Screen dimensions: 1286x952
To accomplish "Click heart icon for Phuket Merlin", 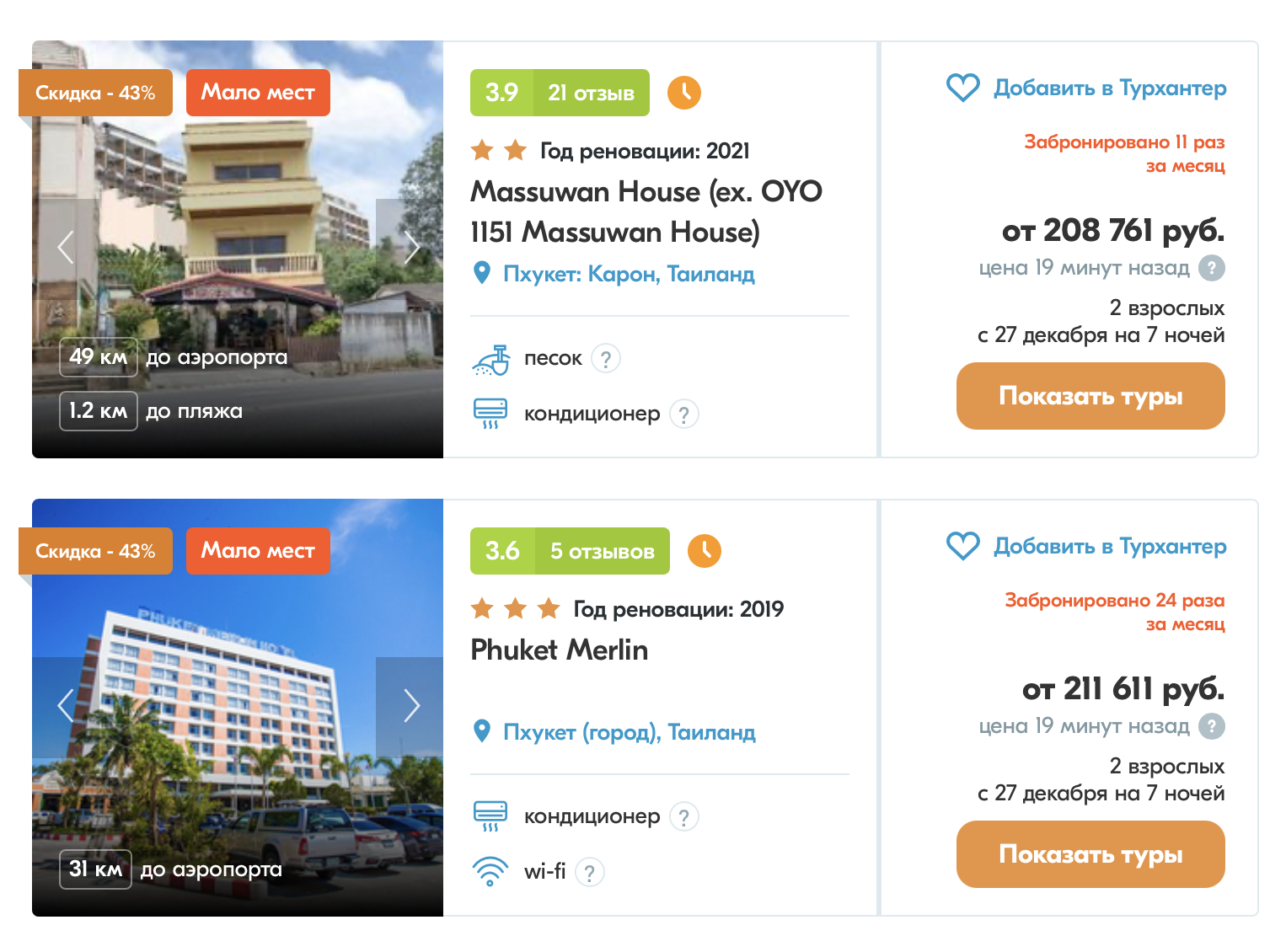I will click(962, 546).
